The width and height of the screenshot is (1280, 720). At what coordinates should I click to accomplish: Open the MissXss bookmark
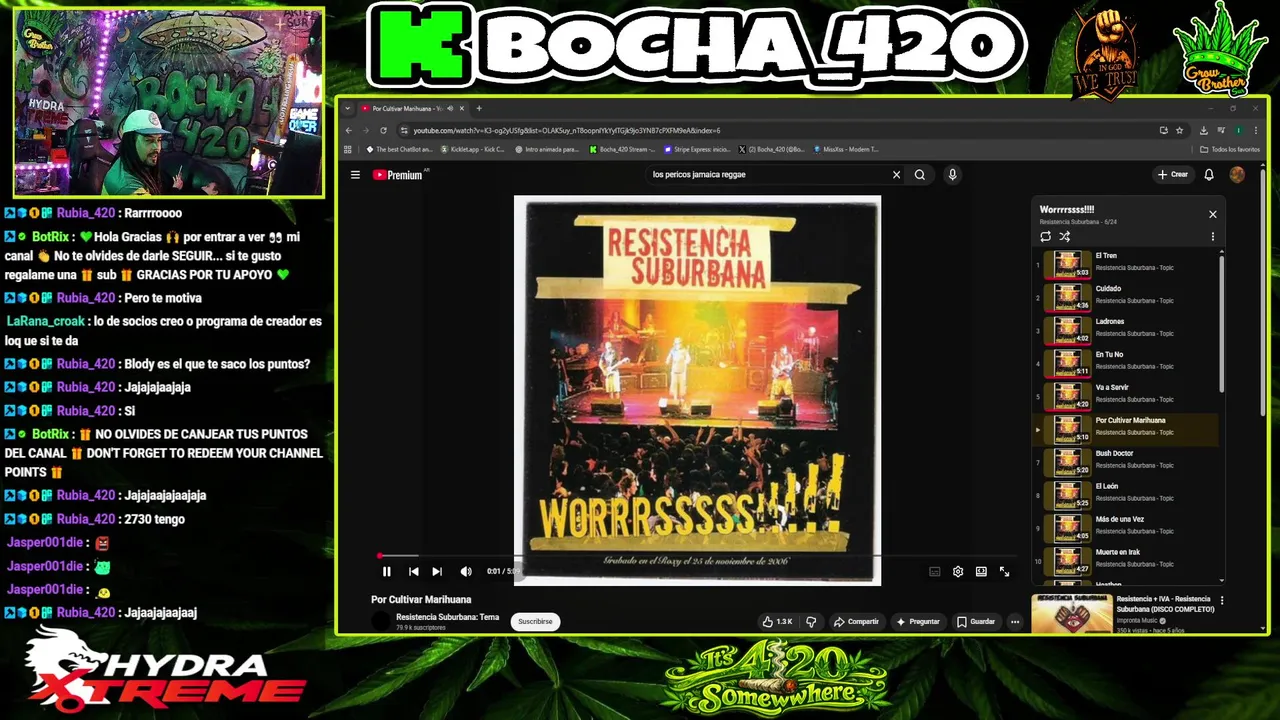(845, 149)
